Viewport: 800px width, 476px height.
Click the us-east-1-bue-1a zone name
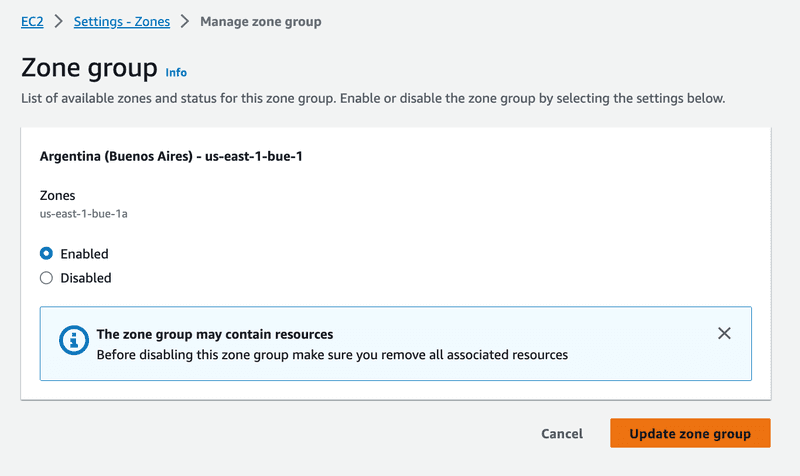pyautogui.click(x=84, y=214)
